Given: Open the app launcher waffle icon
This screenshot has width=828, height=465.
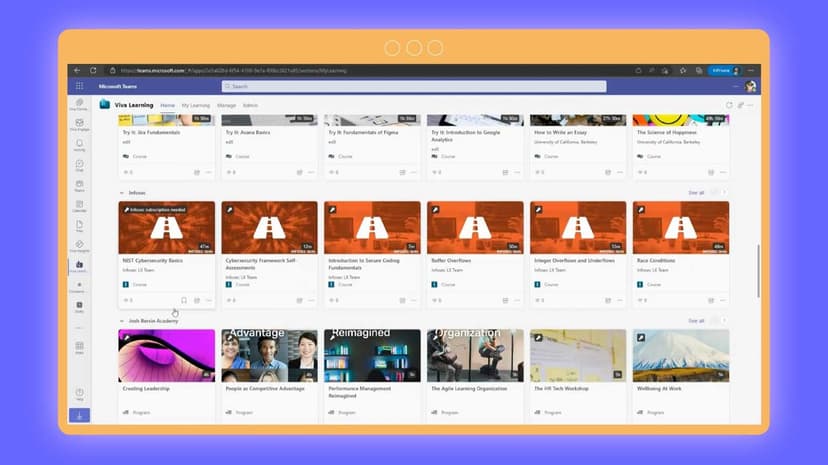Looking at the screenshot, I should 79,86.
